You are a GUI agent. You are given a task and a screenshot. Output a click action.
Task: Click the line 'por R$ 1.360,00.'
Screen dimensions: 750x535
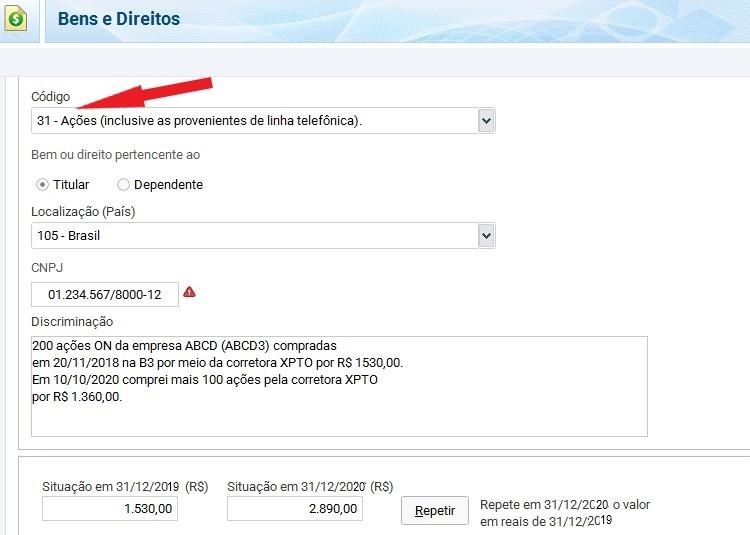(x=77, y=397)
